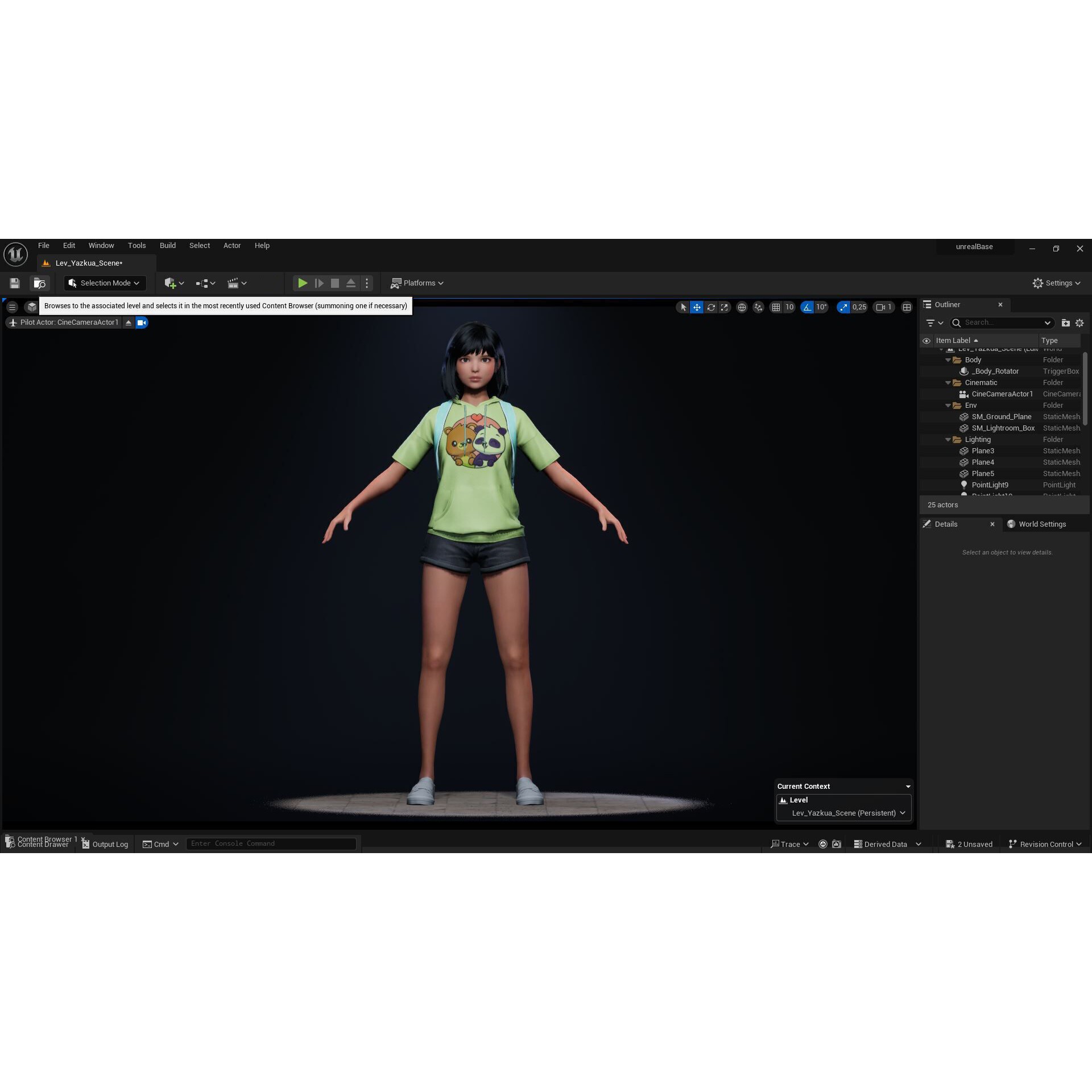Select CineCameraActor1 in the Outliner

click(x=1001, y=394)
